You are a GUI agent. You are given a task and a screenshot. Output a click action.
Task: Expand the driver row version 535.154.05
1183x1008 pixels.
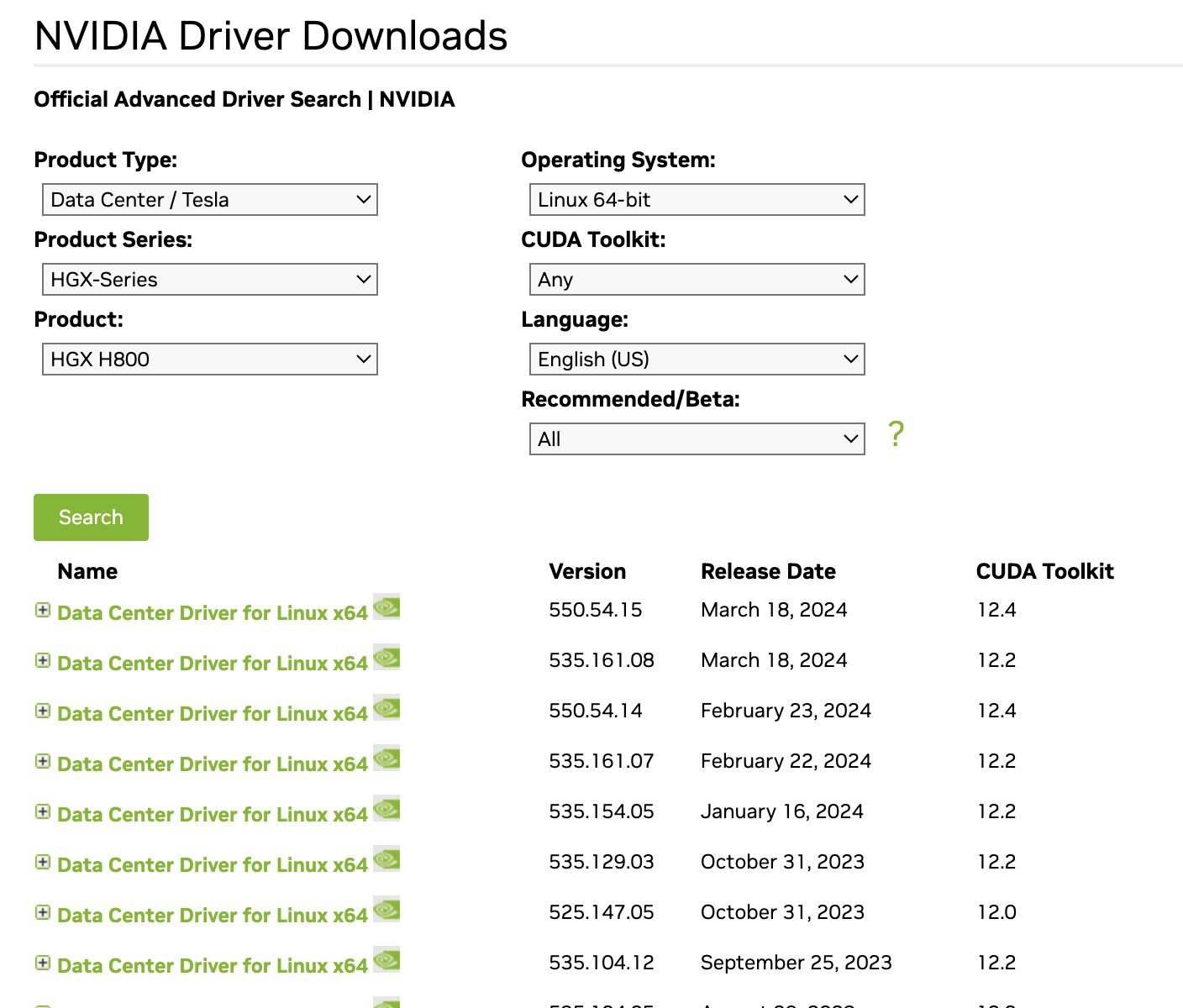click(x=43, y=812)
